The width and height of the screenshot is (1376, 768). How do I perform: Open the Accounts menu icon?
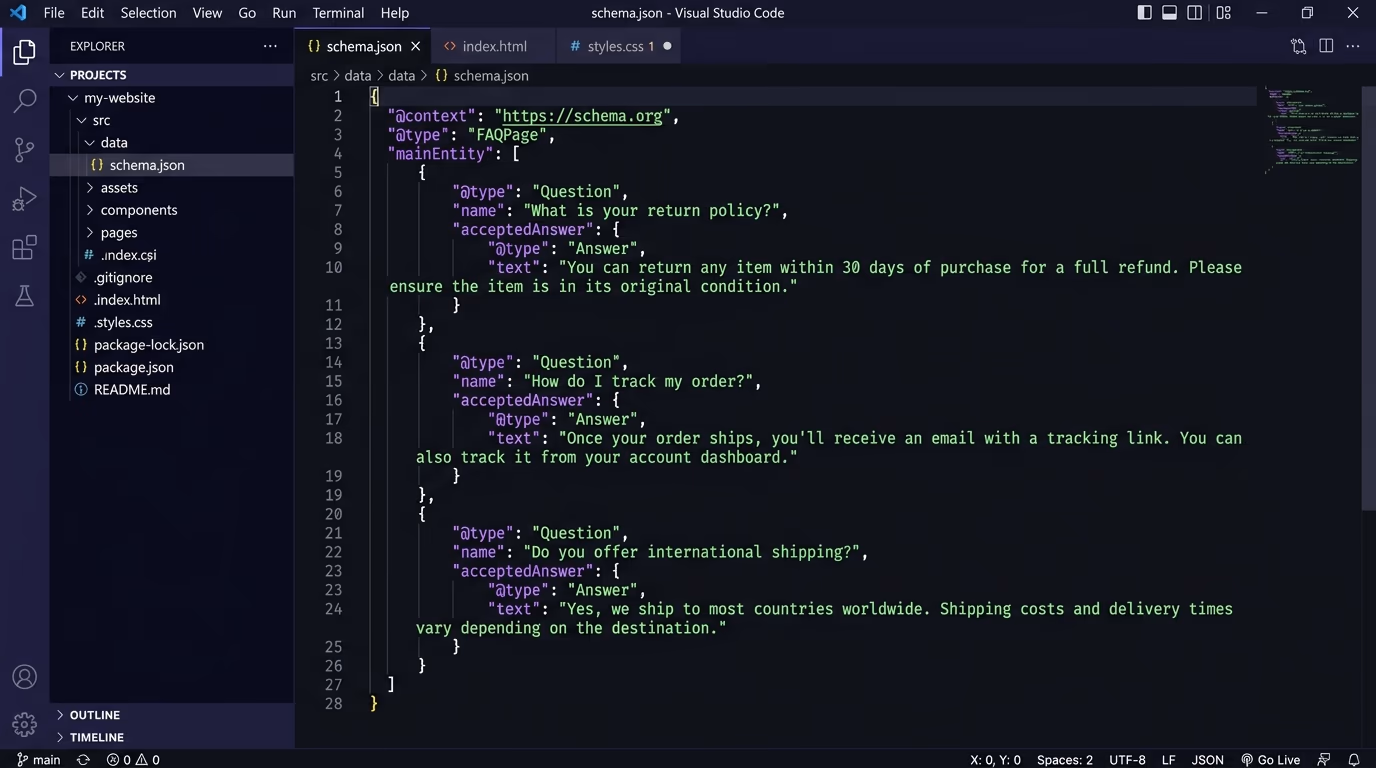point(24,677)
